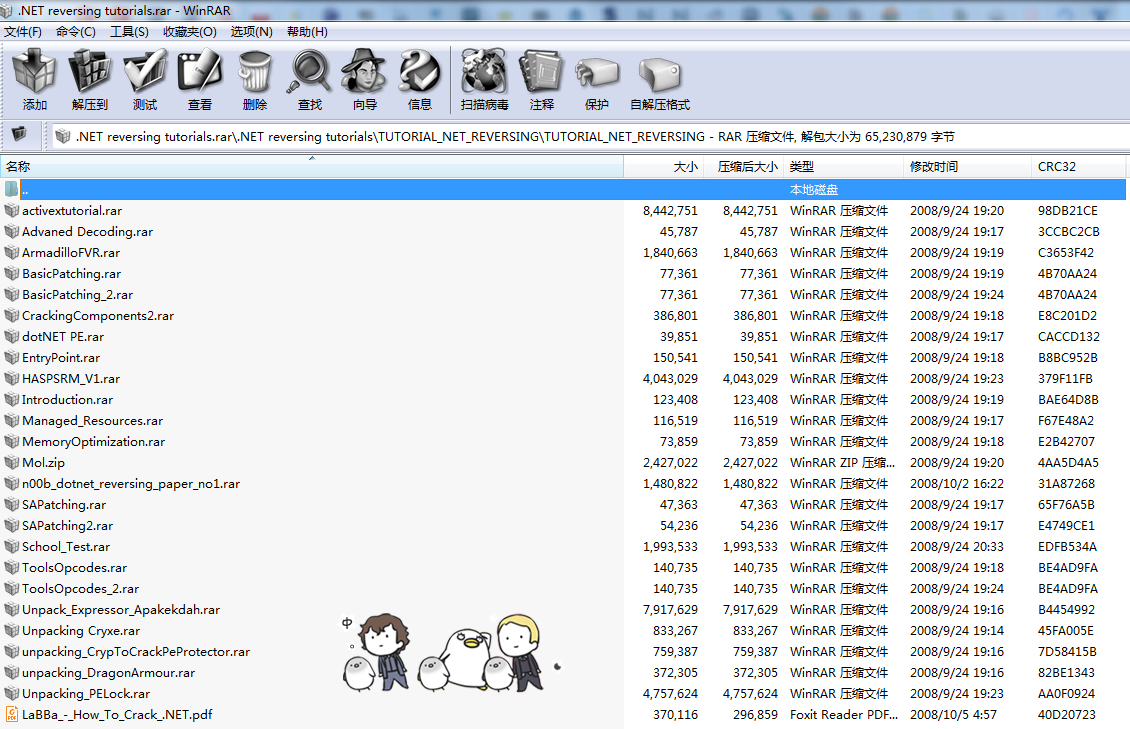Image resolution: width=1130 pixels, height=729 pixels.
Task: Open the File (文件) menu
Action: click(x=22, y=32)
